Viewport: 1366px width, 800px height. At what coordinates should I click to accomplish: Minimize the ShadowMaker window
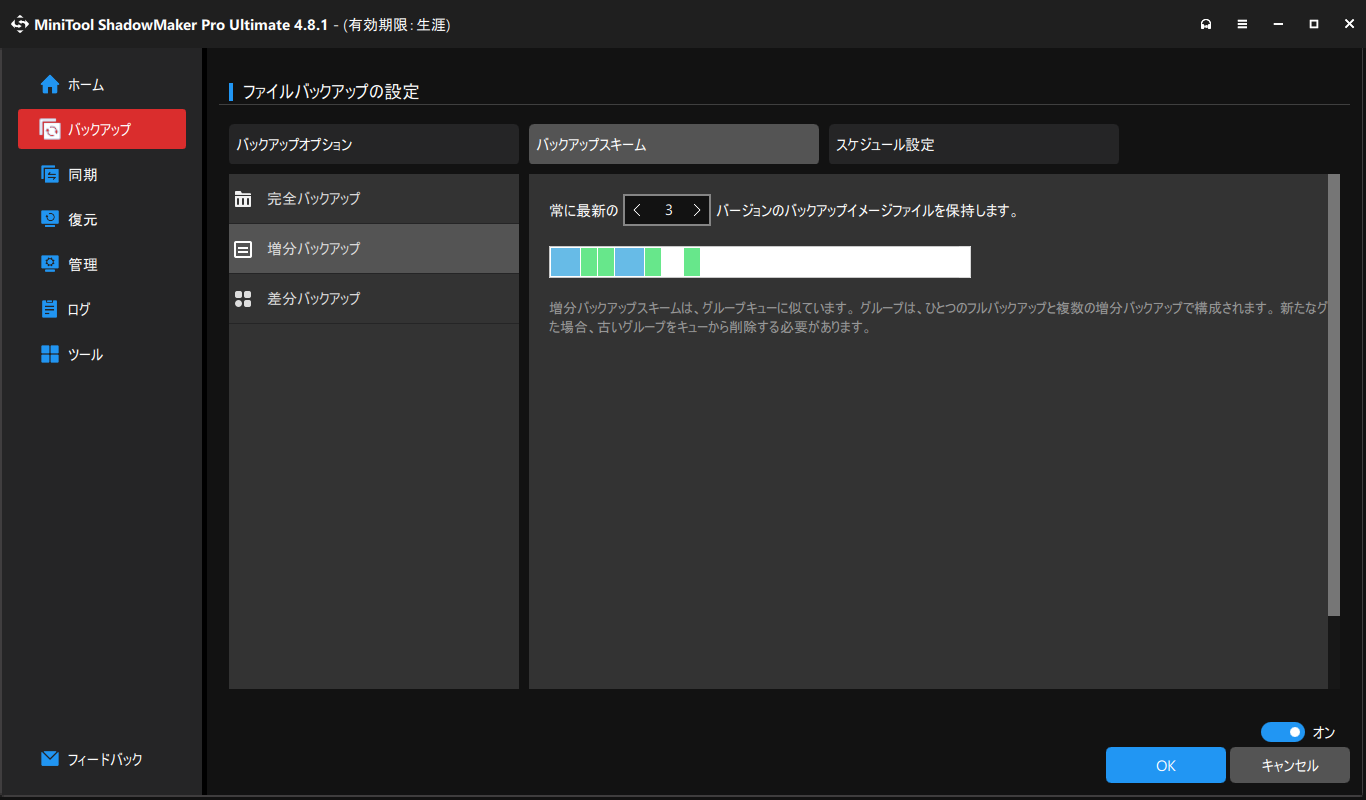coord(1278,24)
